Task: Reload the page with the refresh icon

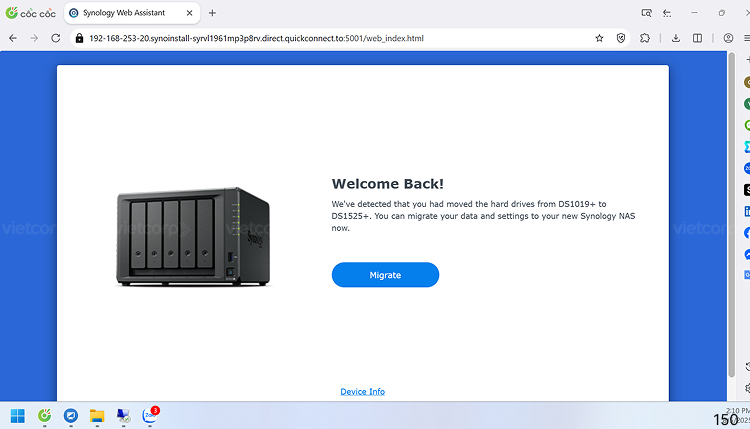Action: 56,38
